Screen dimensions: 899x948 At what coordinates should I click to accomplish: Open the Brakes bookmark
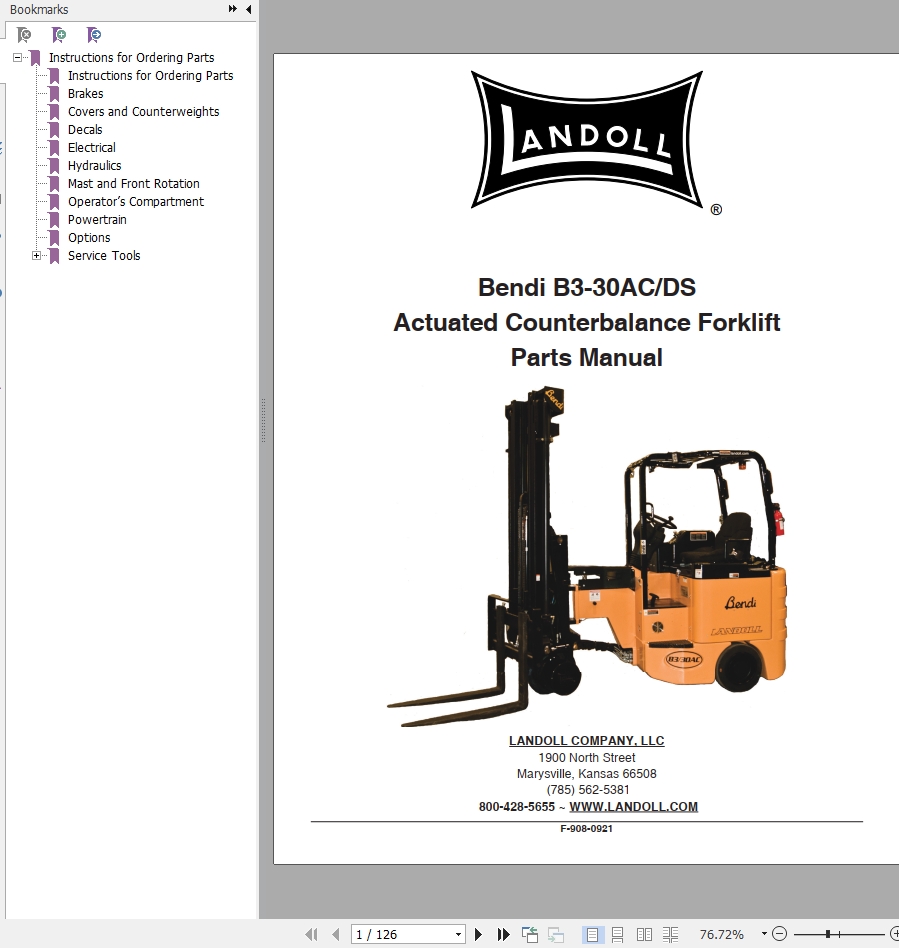(85, 94)
